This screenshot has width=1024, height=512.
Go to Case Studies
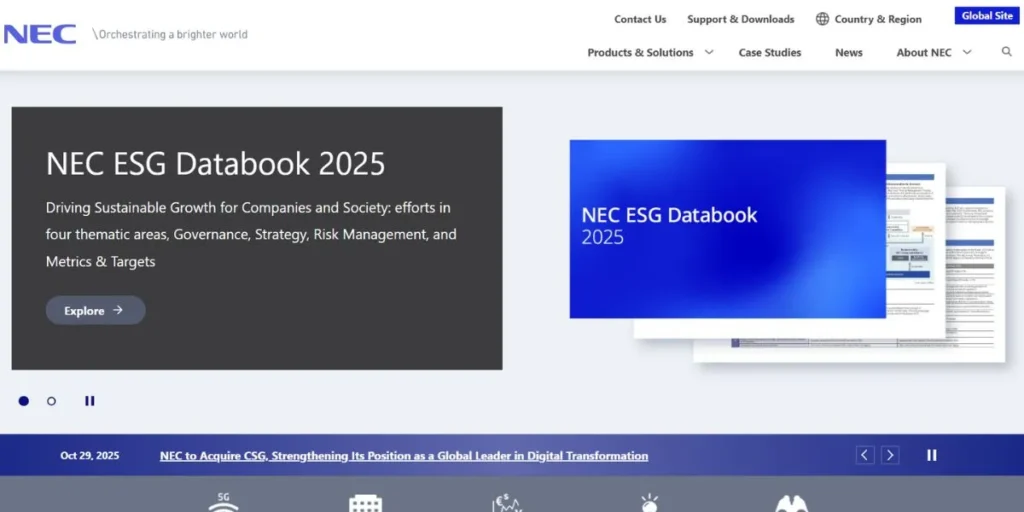pyautogui.click(x=769, y=52)
